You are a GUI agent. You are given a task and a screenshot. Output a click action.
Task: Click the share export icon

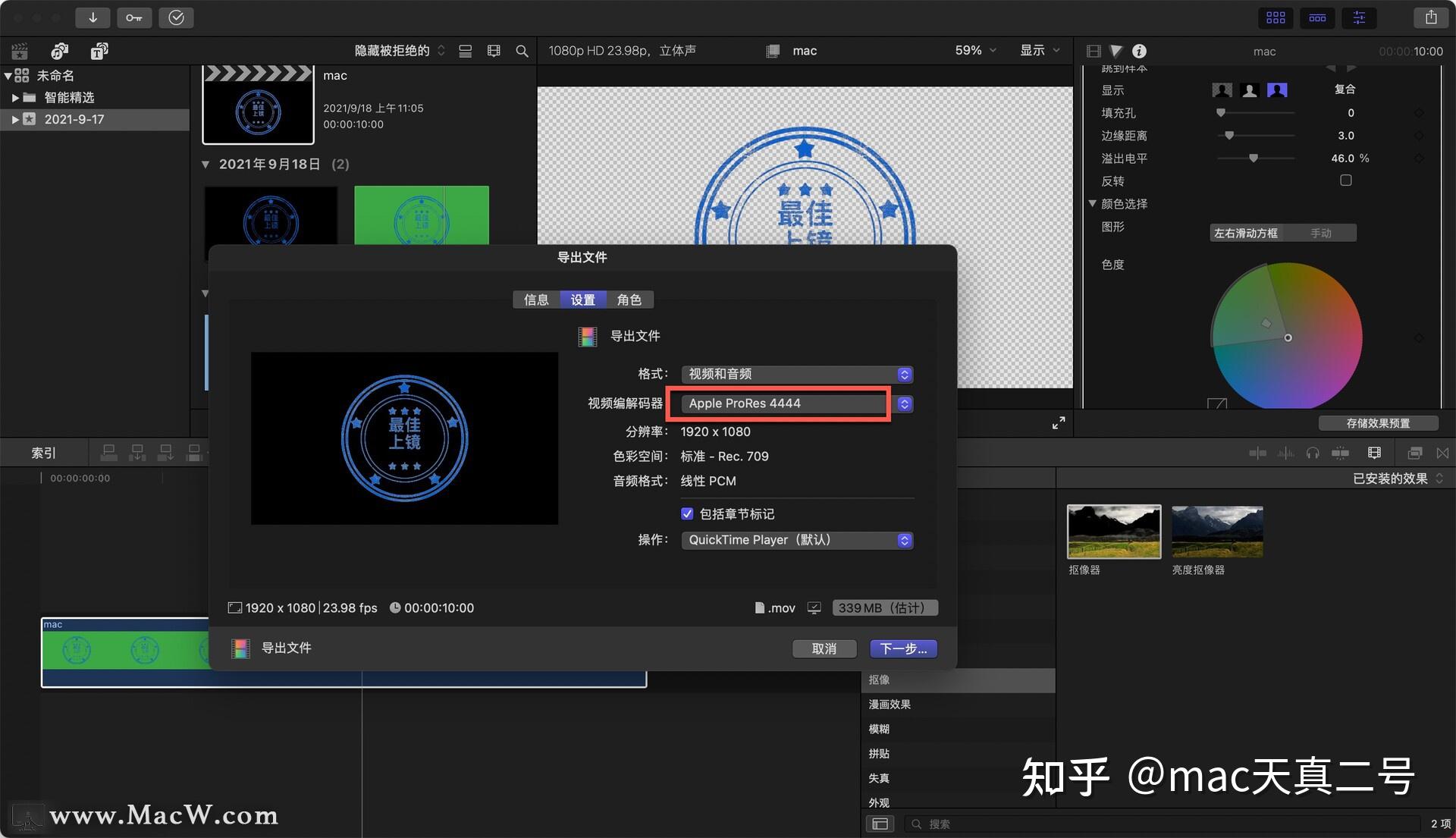click(1431, 17)
